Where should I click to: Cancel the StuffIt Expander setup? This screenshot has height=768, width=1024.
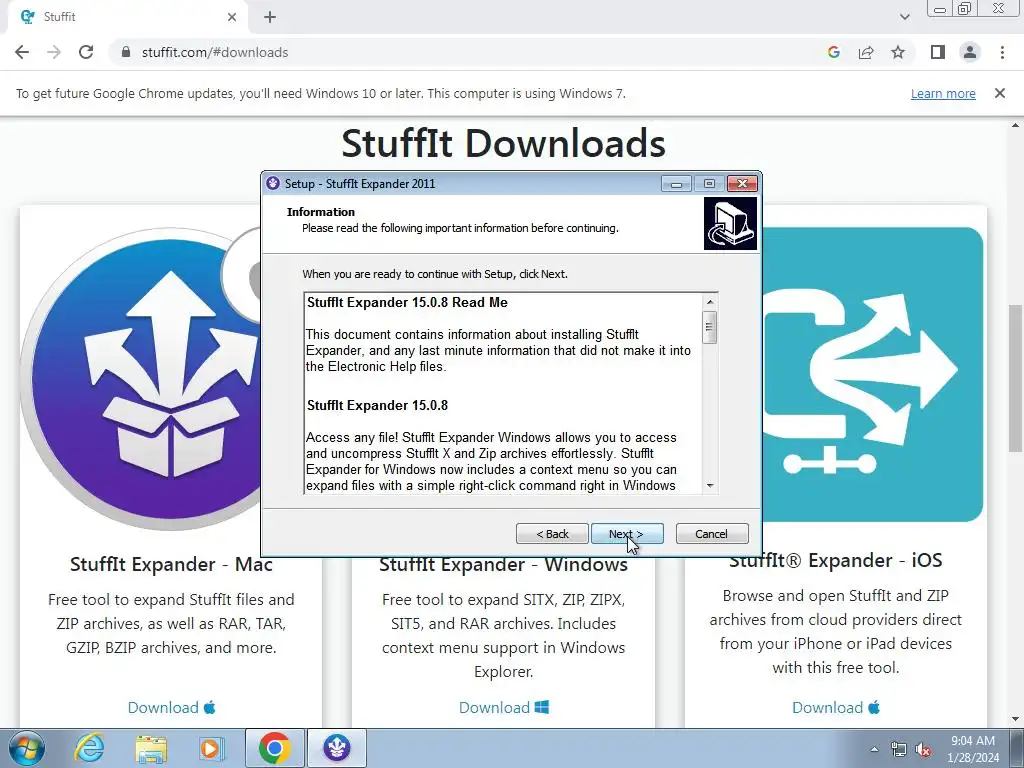(712, 534)
